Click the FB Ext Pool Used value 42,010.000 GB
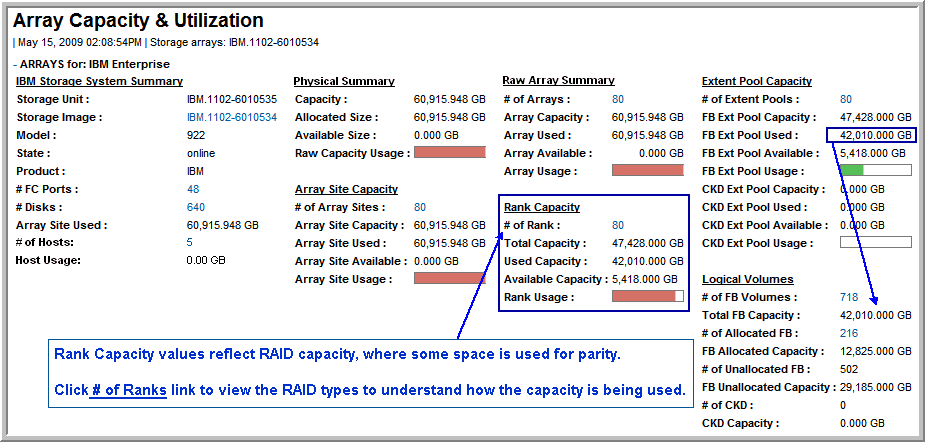Image resolution: width=925 pixels, height=442 pixels. coord(876,135)
